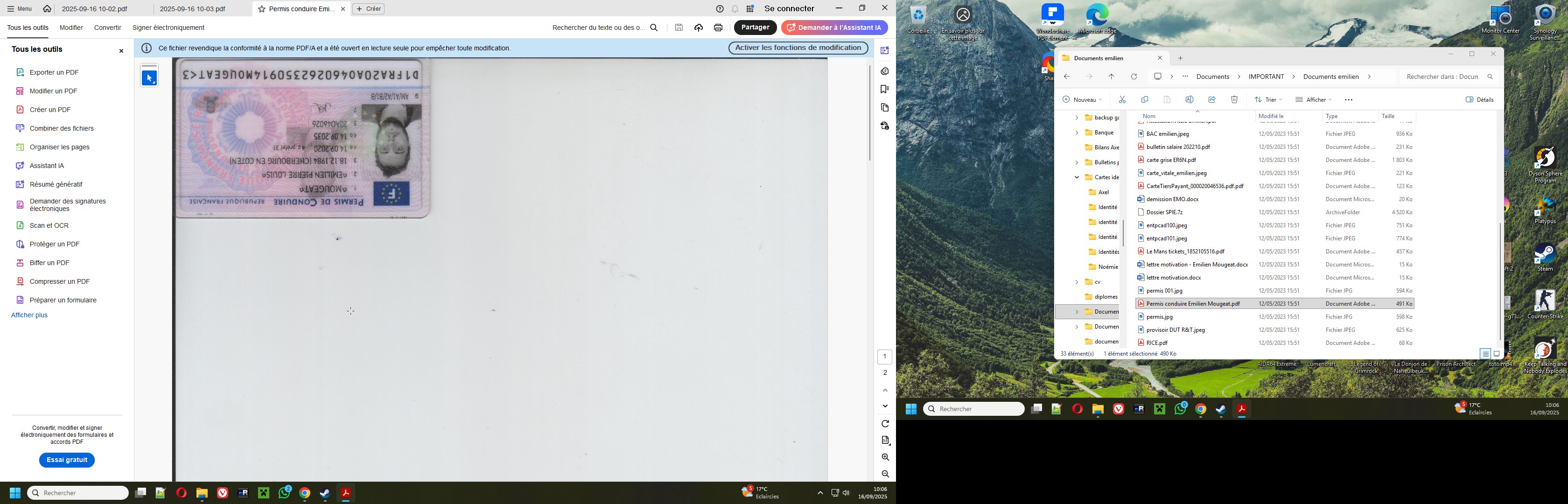Click the Afficher plus link
This screenshot has width=1568, height=504.
tap(29, 315)
